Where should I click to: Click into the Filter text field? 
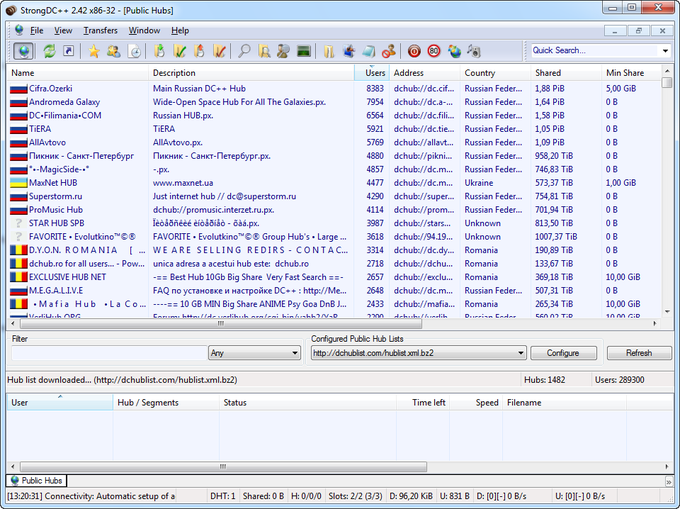click(109, 353)
